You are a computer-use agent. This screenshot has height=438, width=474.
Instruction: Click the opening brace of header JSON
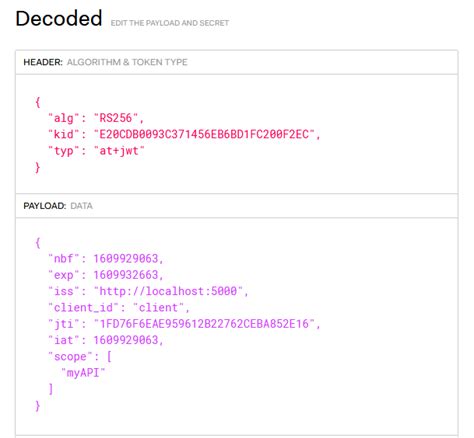38,102
